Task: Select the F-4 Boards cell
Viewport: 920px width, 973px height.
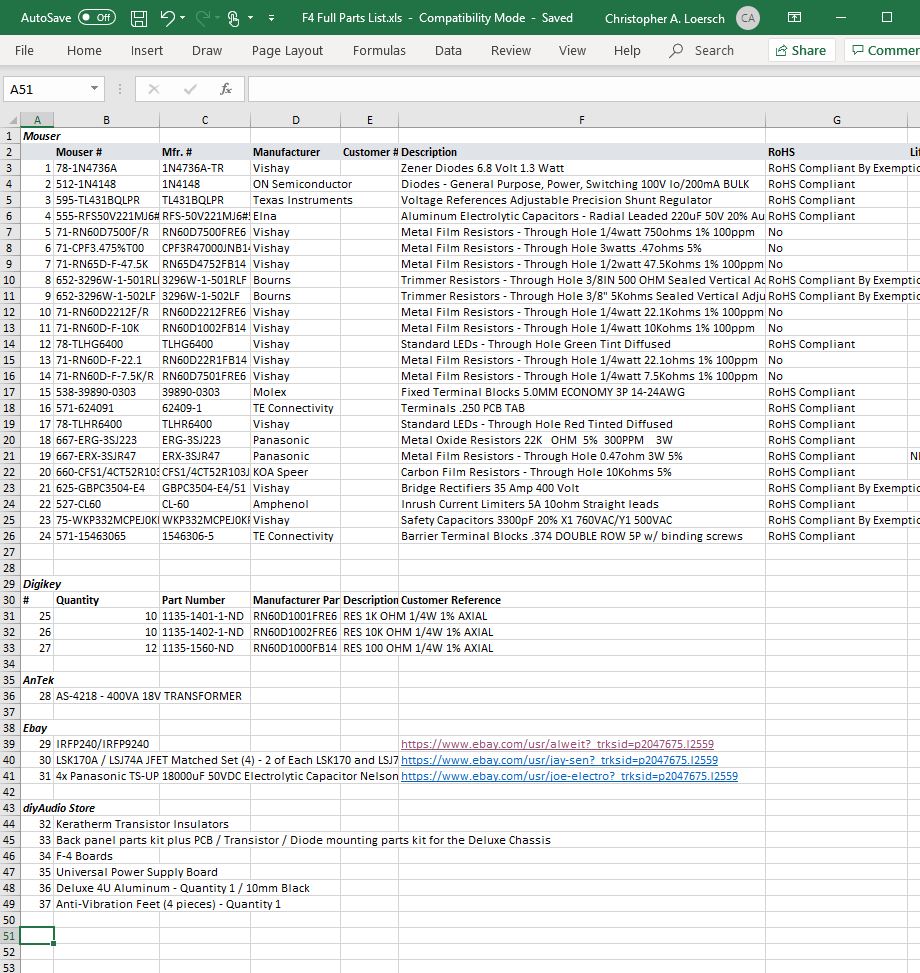Action: coord(107,856)
